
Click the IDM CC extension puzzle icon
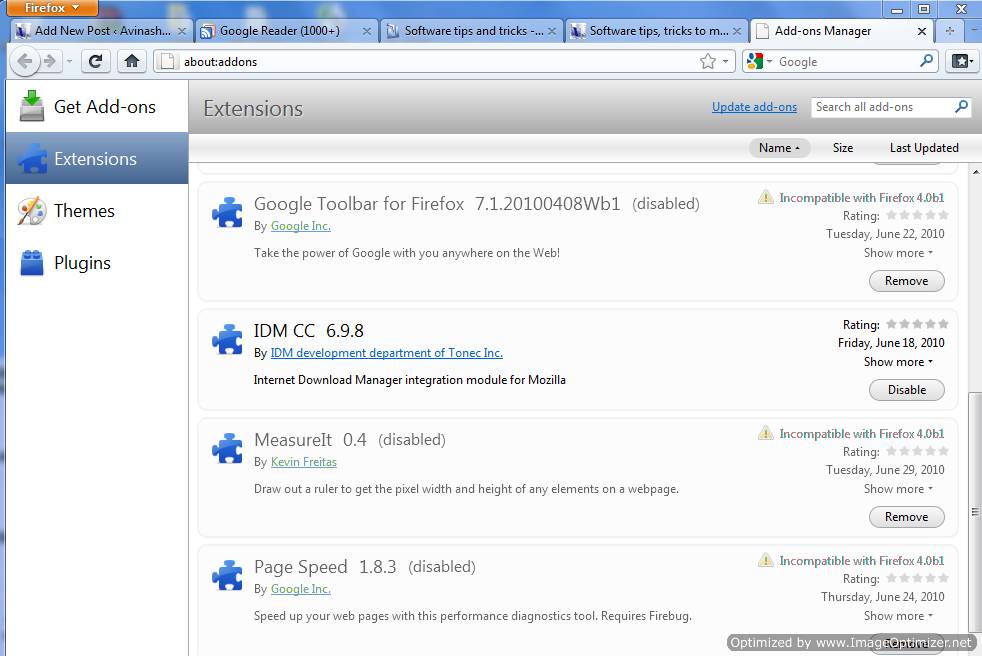[x=227, y=339]
